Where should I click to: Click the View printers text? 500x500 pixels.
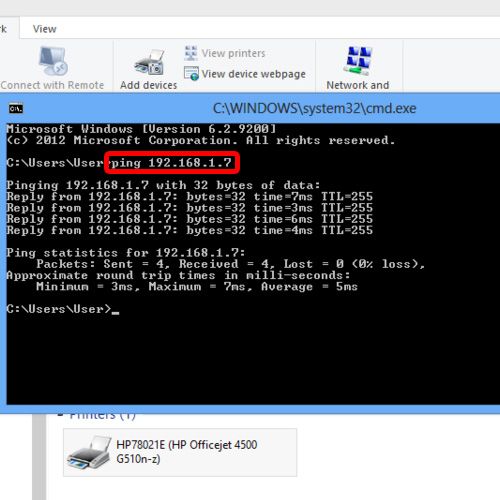tap(233, 53)
